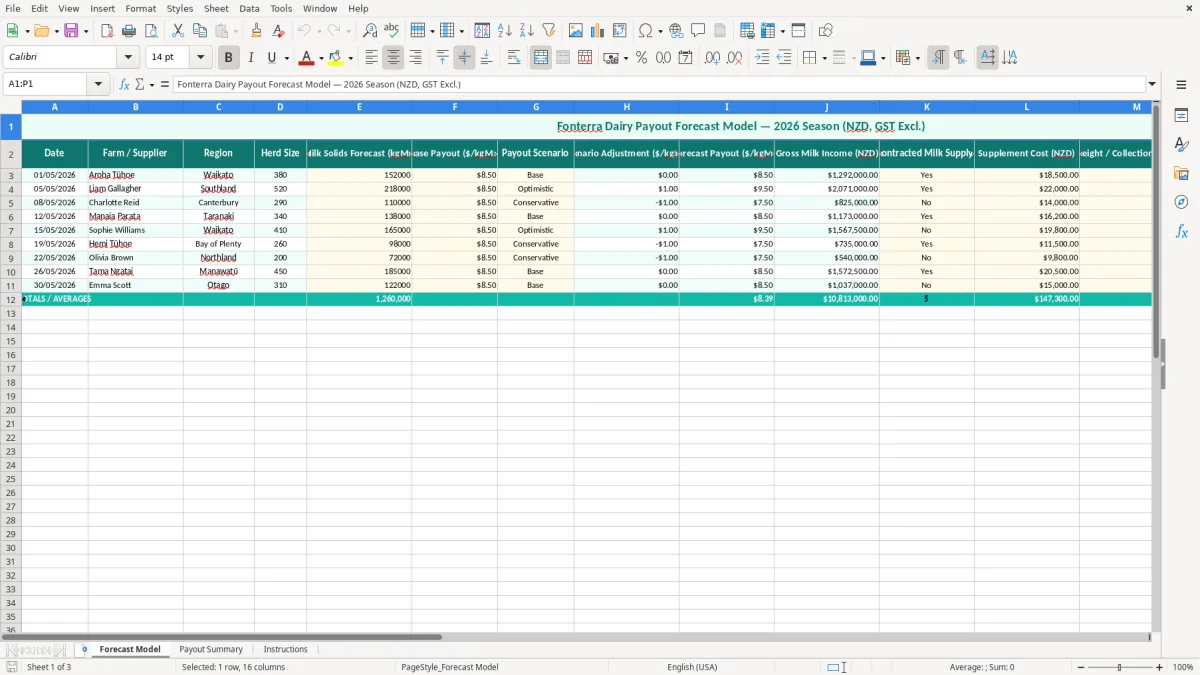This screenshot has width=1200, height=675.
Task: Toggle Print Preview
Action: (150, 31)
